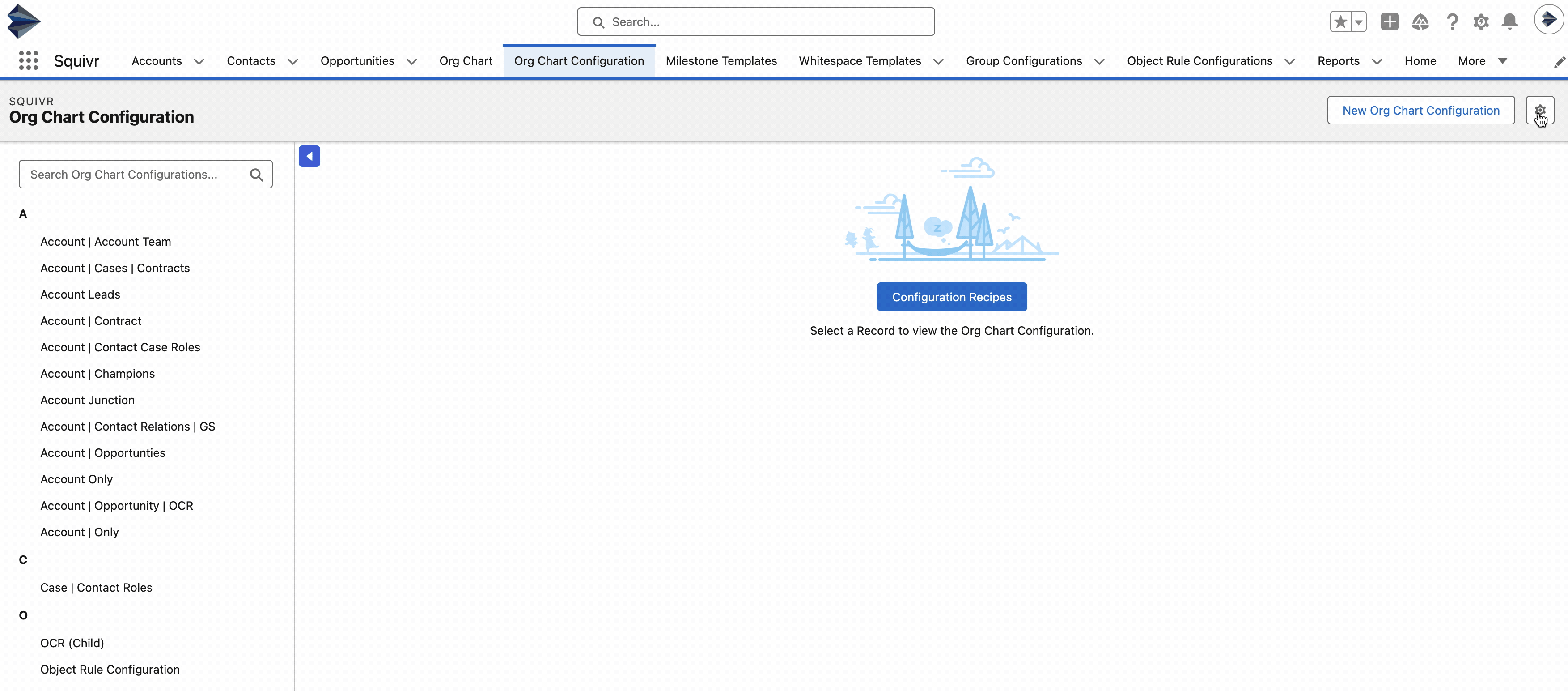
Task: Open the Setup gear icon in header
Action: (x=1481, y=22)
